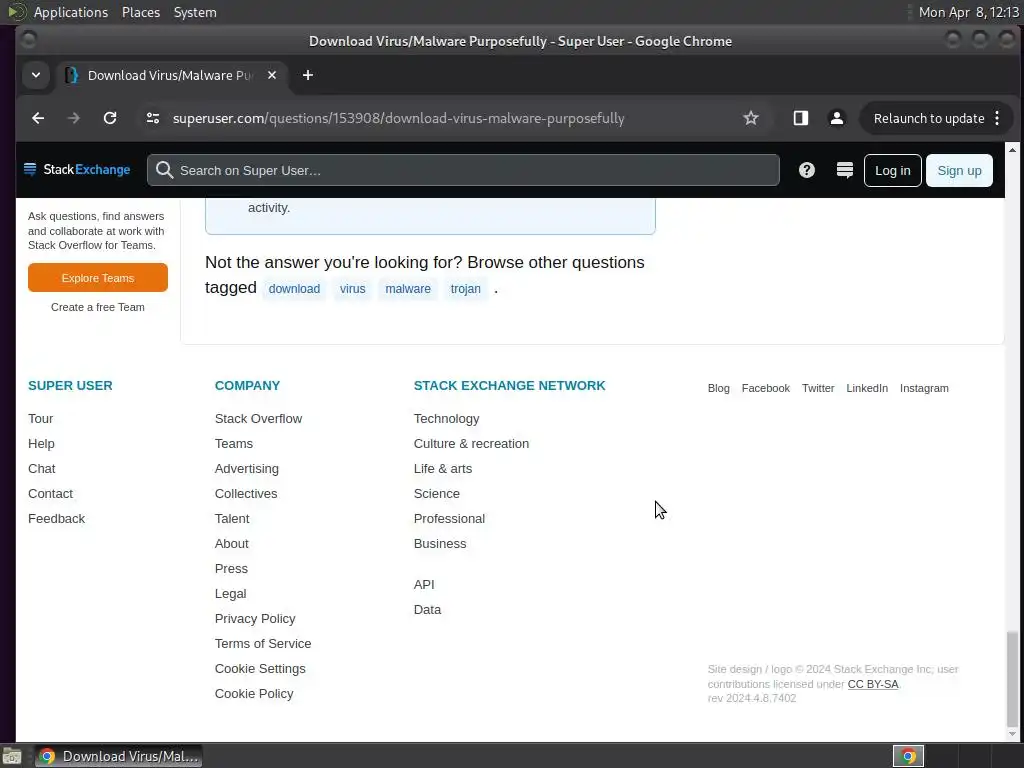The height and width of the screenshot is (768, 1024).
Task: Open the Advertising footer link
Action: [247, 468]
